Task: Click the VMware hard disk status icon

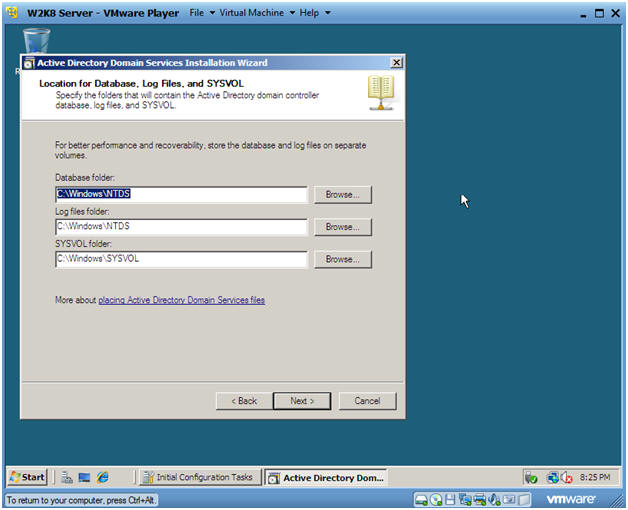Action: (x=421, y=500)
